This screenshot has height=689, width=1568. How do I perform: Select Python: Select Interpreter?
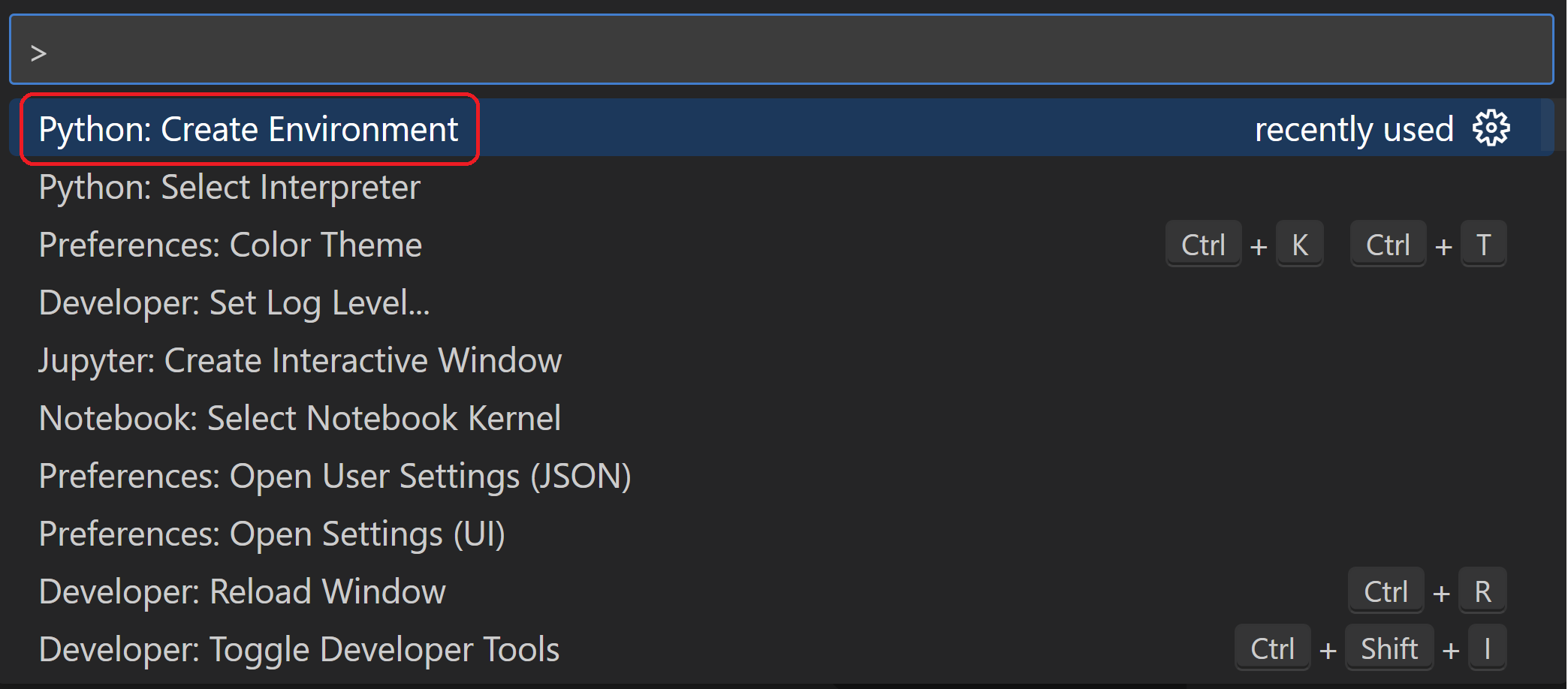(229, 187)
